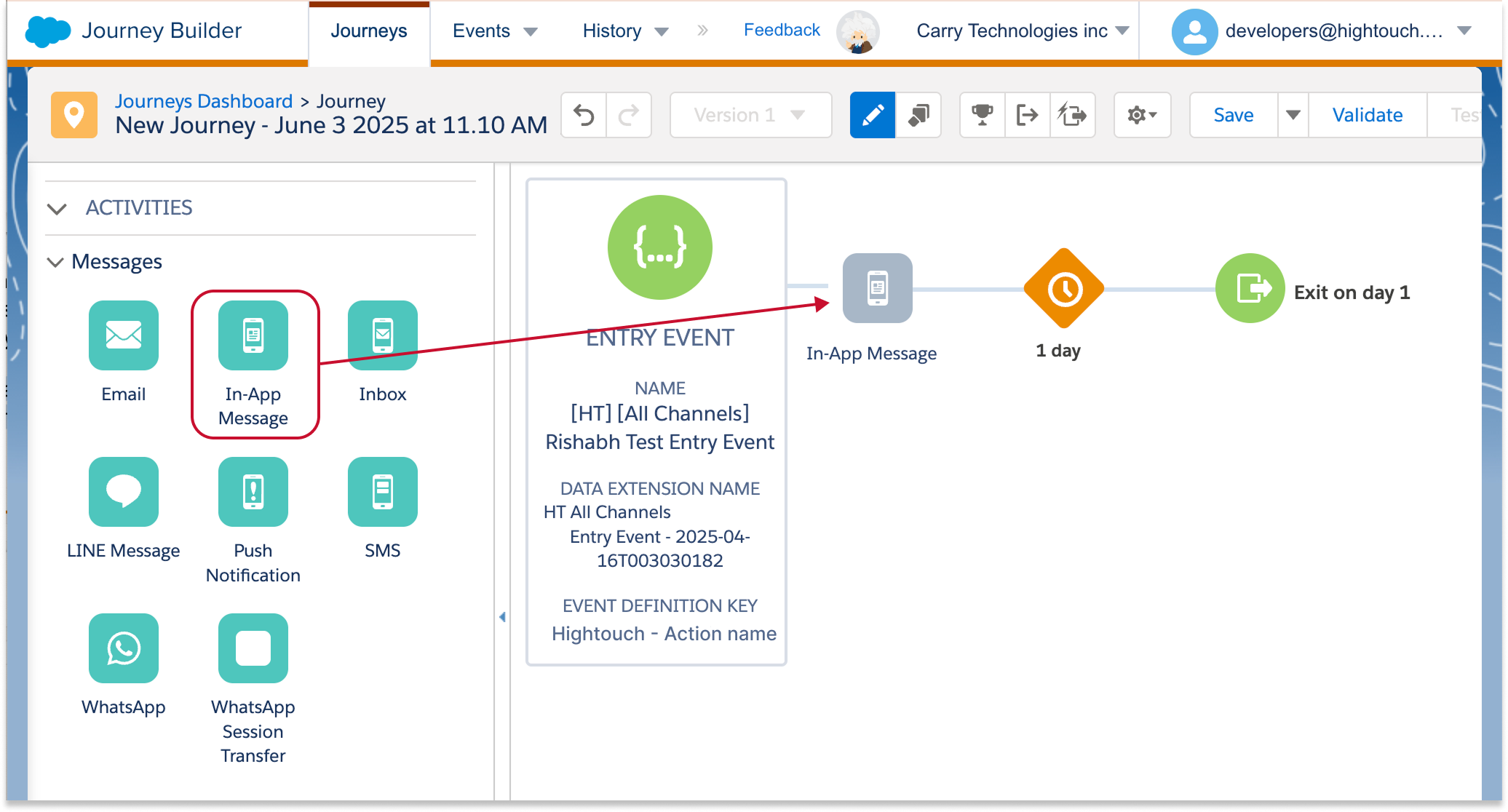Click the 1 day wait activity

(1063, 290)
